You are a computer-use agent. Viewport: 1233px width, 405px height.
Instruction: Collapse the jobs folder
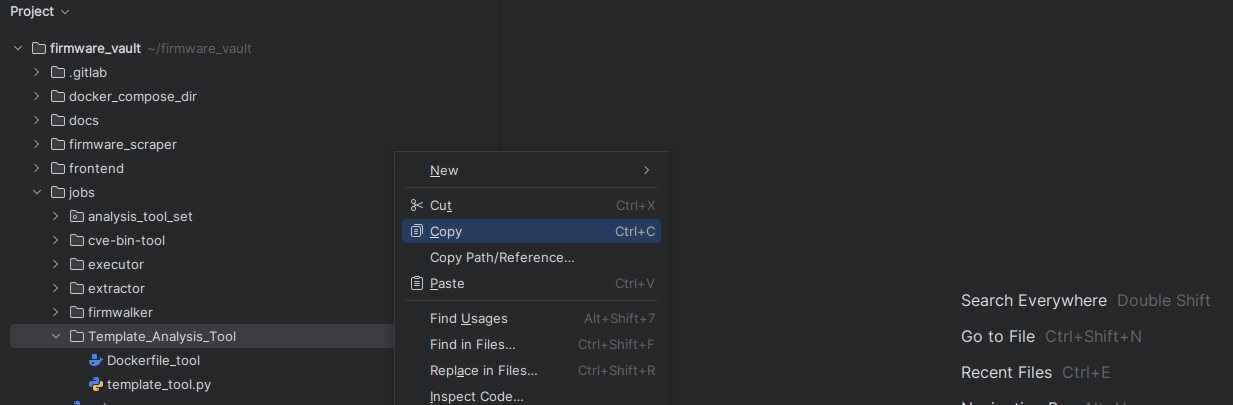pos(37,192)
